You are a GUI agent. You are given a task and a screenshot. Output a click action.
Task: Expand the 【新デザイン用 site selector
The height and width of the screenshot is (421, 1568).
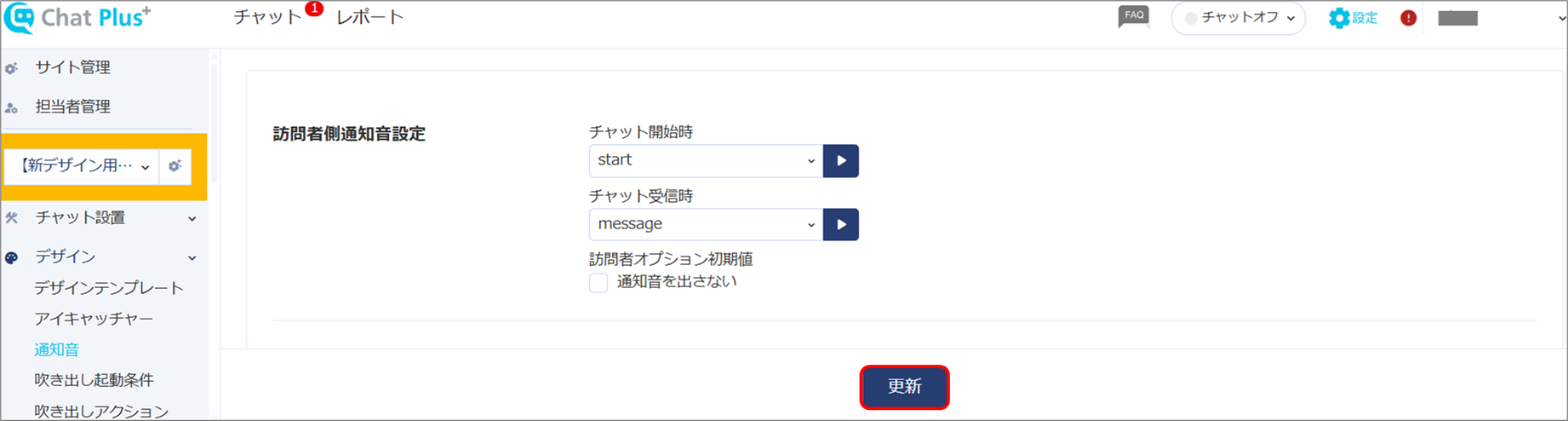click(x=82, y=166)
